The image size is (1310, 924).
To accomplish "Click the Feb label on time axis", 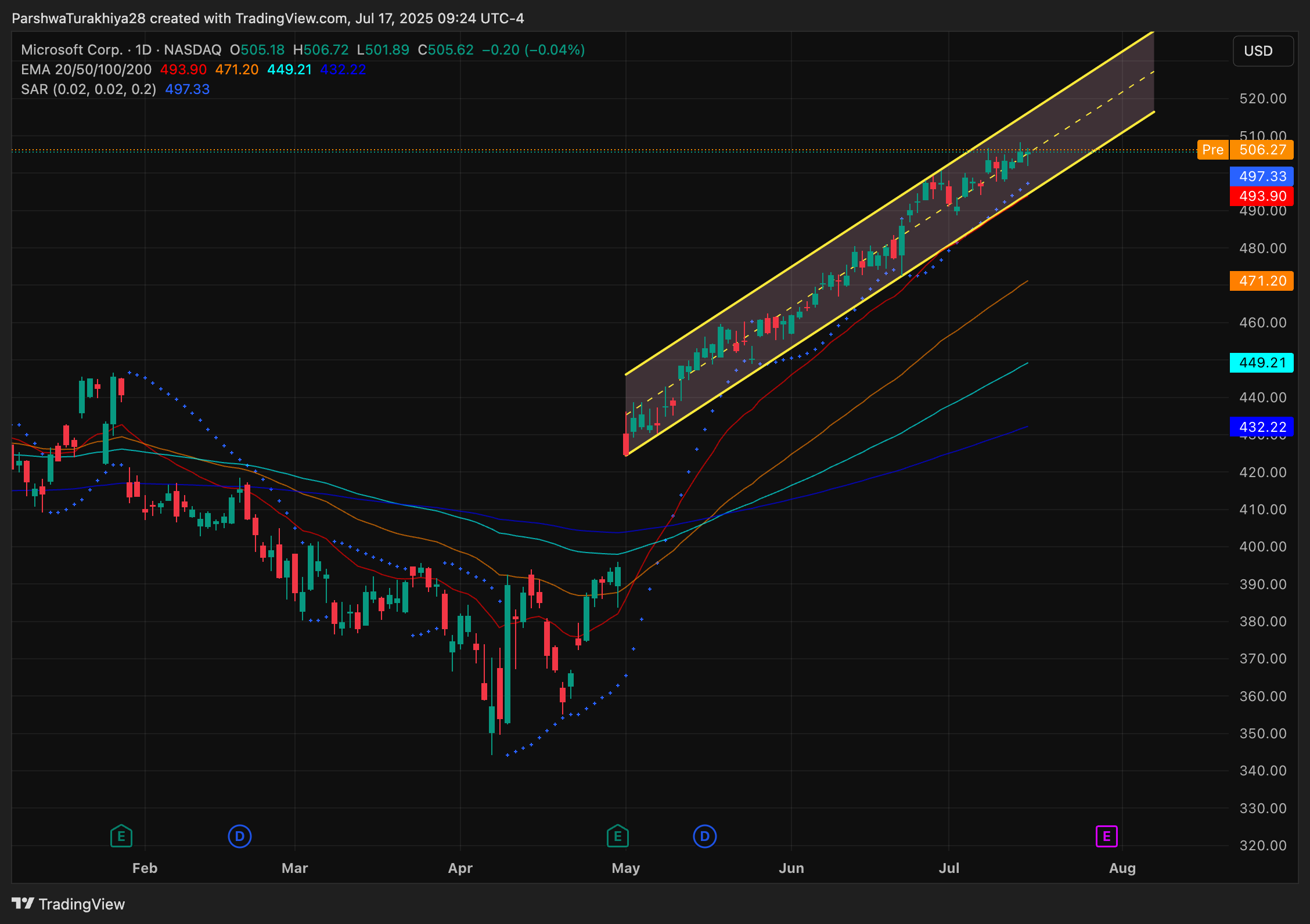I will tap(145, 868).
